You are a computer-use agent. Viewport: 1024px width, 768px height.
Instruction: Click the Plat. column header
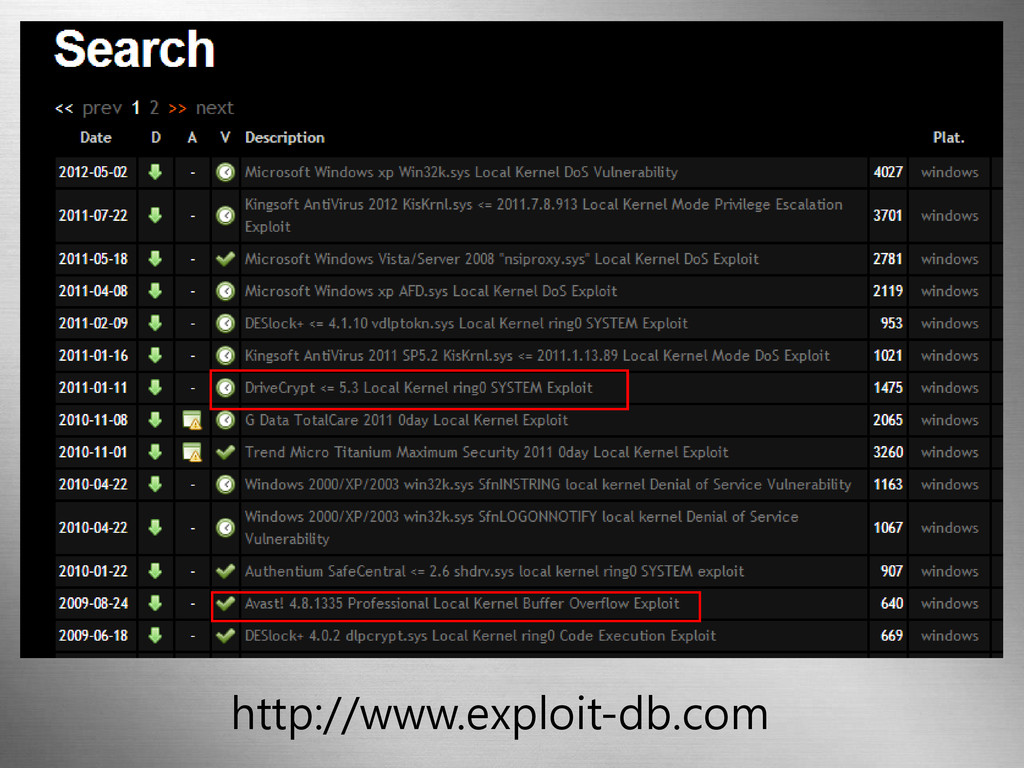click(x=948, y=138)
